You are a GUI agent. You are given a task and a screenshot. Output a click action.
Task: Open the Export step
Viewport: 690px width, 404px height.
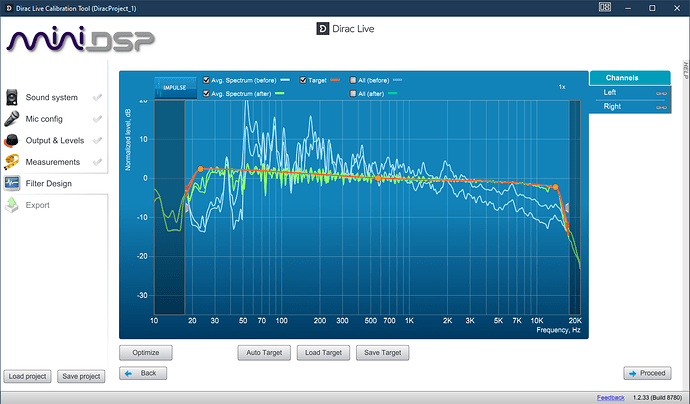tap(37, 205)
